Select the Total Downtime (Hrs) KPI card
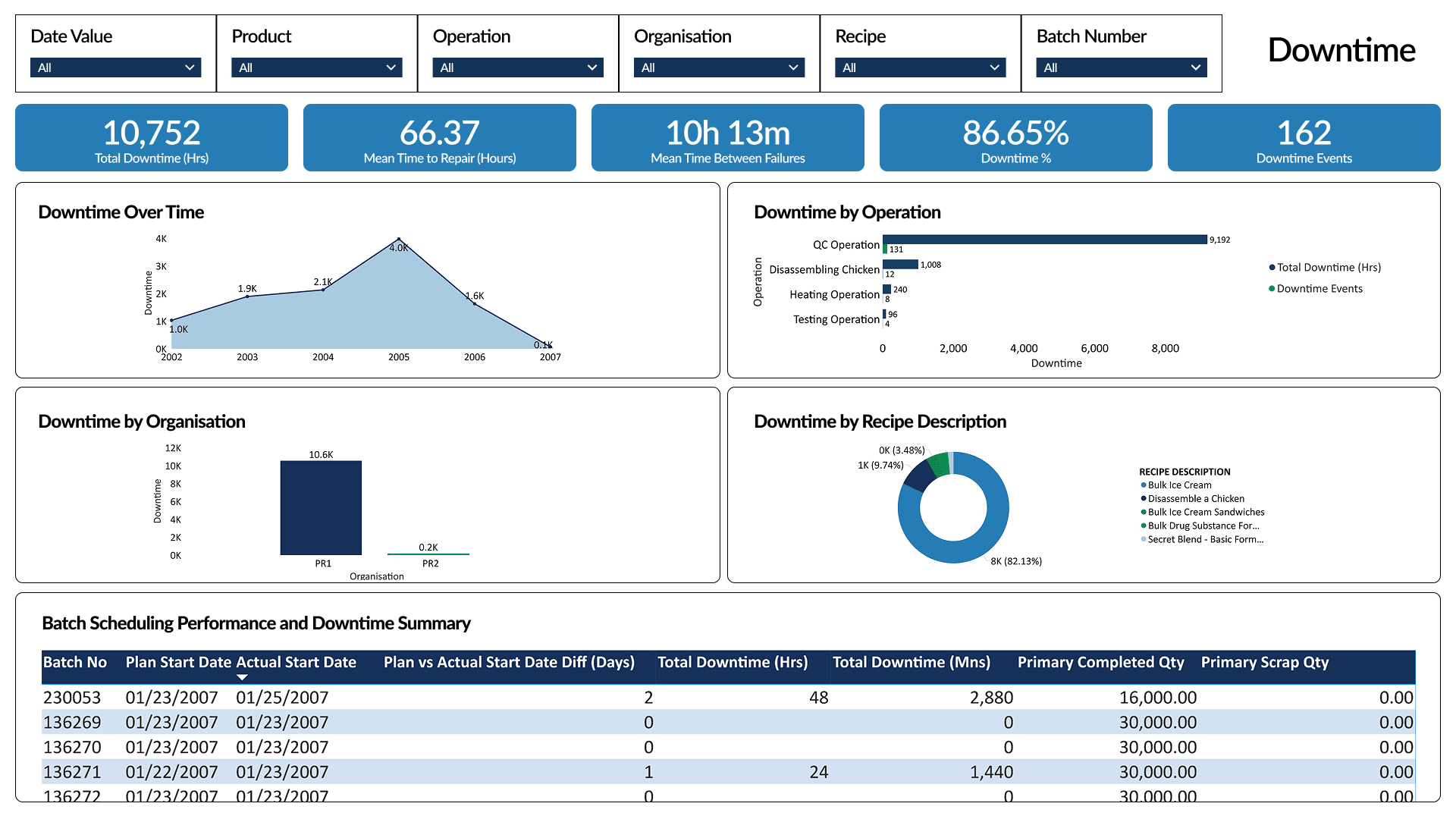Viewport: 1456px width, 819px height. click(x=152, y=138)
